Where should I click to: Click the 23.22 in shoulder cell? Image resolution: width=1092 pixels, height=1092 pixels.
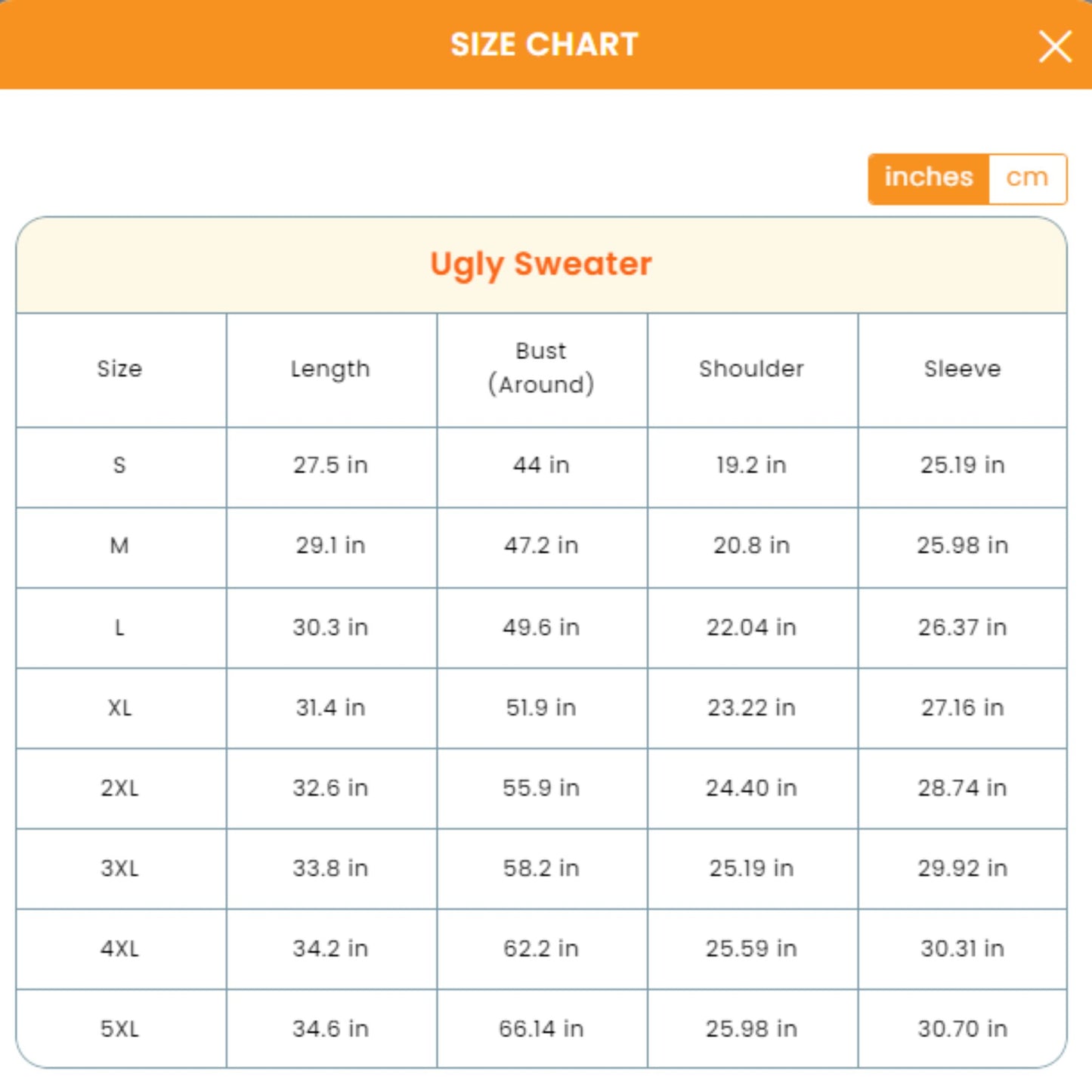click(x=751, y=708)
